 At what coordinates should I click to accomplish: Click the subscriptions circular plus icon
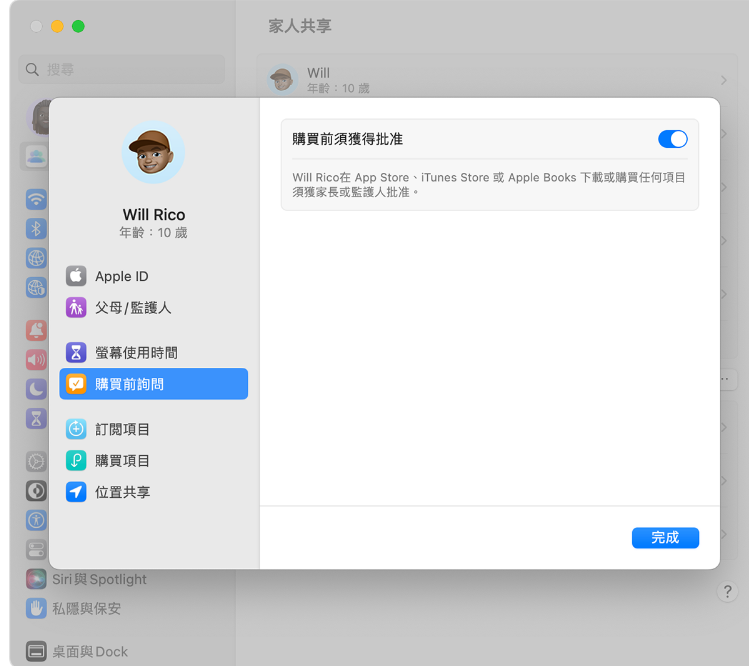(76, 429)
